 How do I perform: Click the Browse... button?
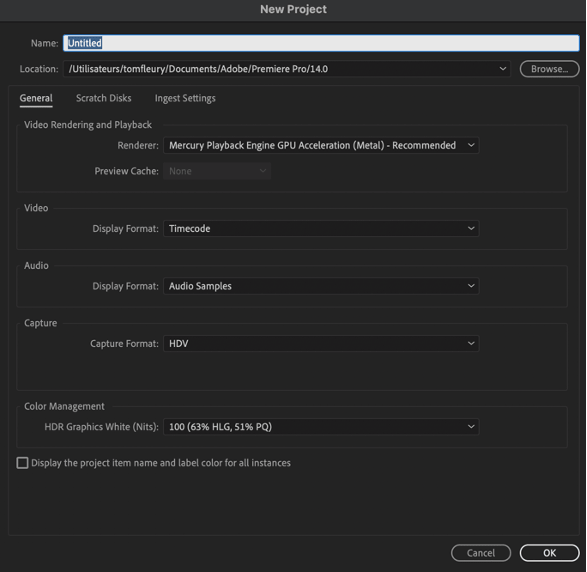click(x=549, y=69)
